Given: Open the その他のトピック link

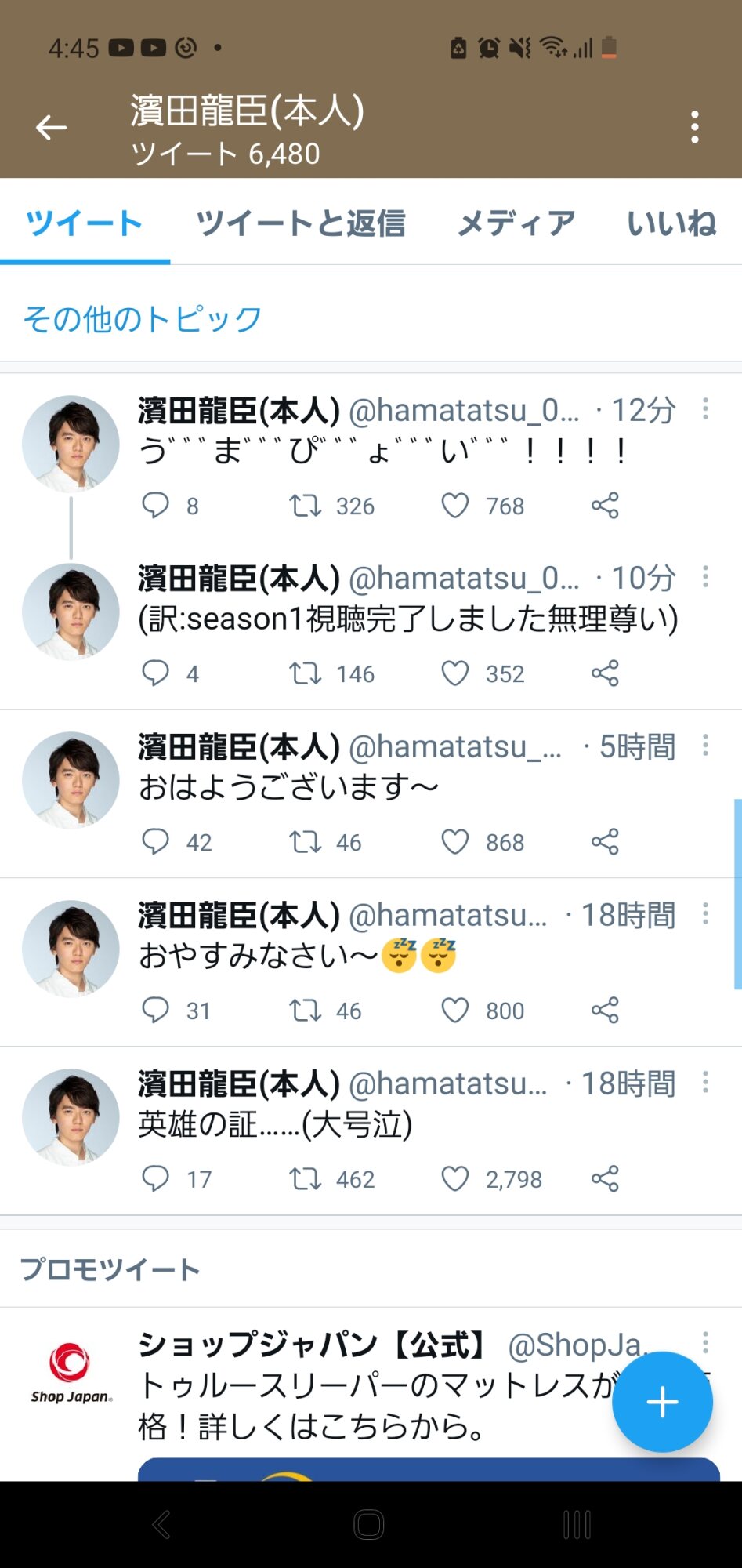Looking at the screenshot, I should pyautogui.click(x=142, y=319).
